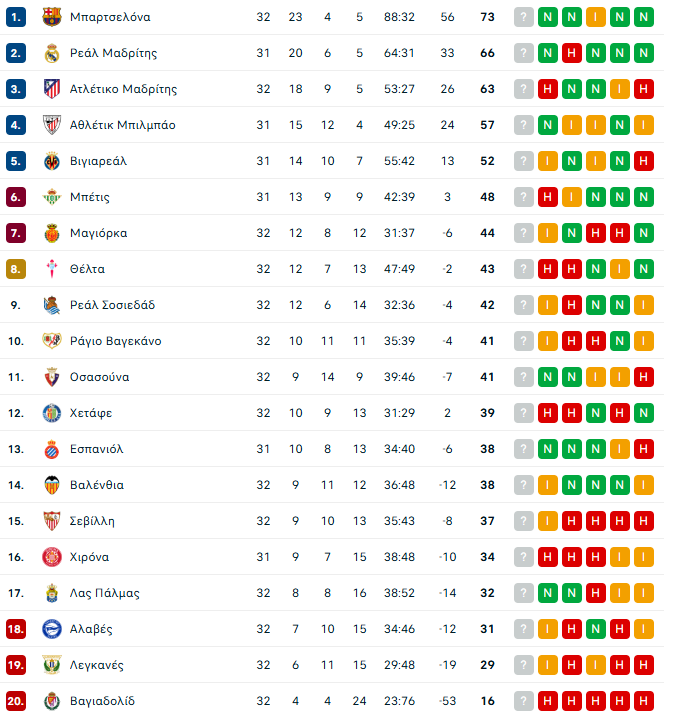674x717 pixels.
Task: Click the gold rank 8 badge
Action: tap(16, 269)
